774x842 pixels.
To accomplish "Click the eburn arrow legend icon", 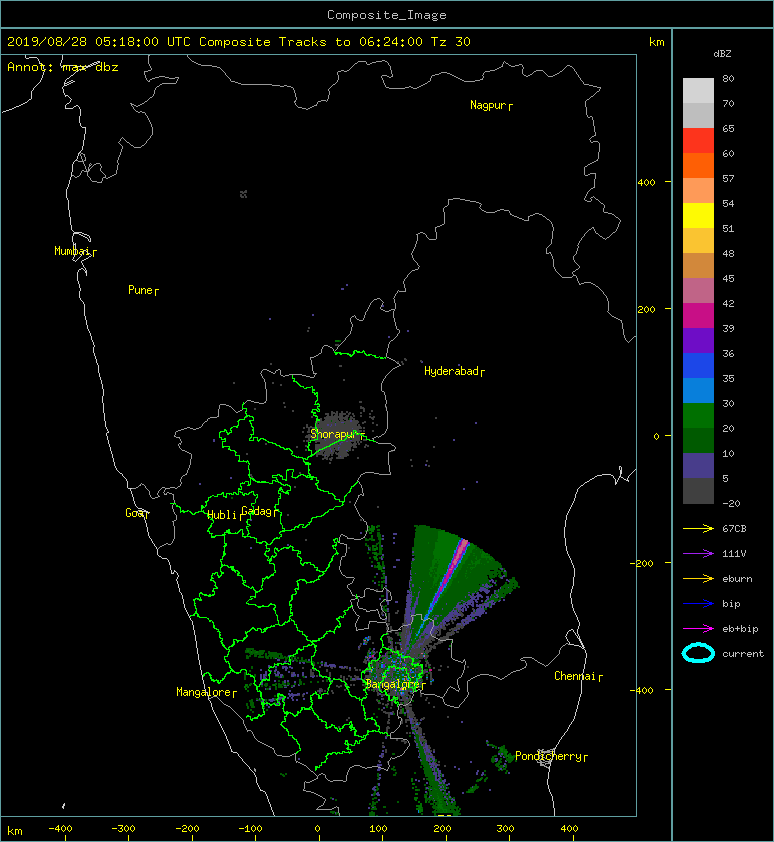I will coord(698,579).
